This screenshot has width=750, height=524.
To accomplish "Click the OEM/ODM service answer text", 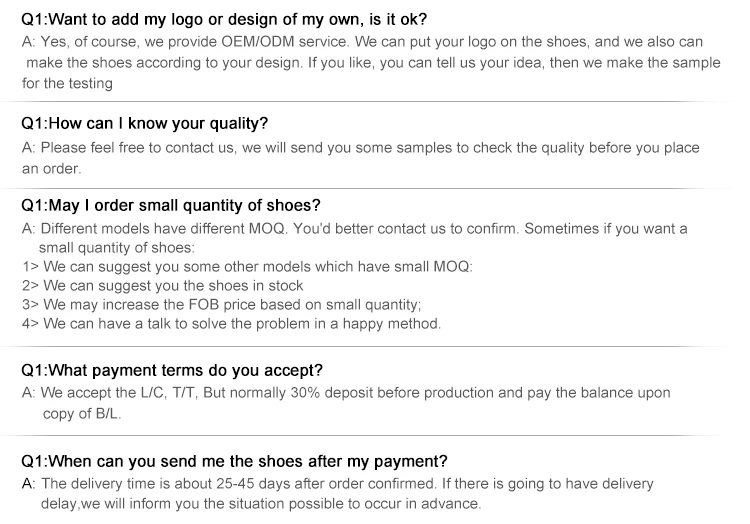I will click(x=361, y=42).
